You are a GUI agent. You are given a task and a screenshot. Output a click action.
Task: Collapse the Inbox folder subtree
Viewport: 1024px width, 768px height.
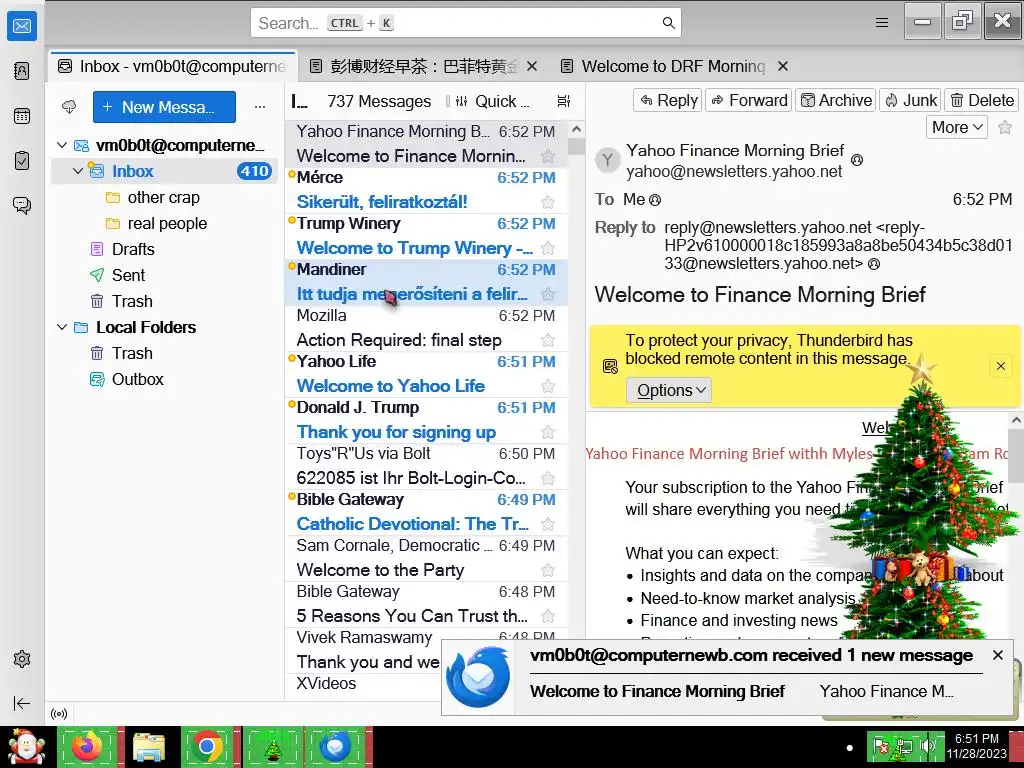tap(78, 171)
